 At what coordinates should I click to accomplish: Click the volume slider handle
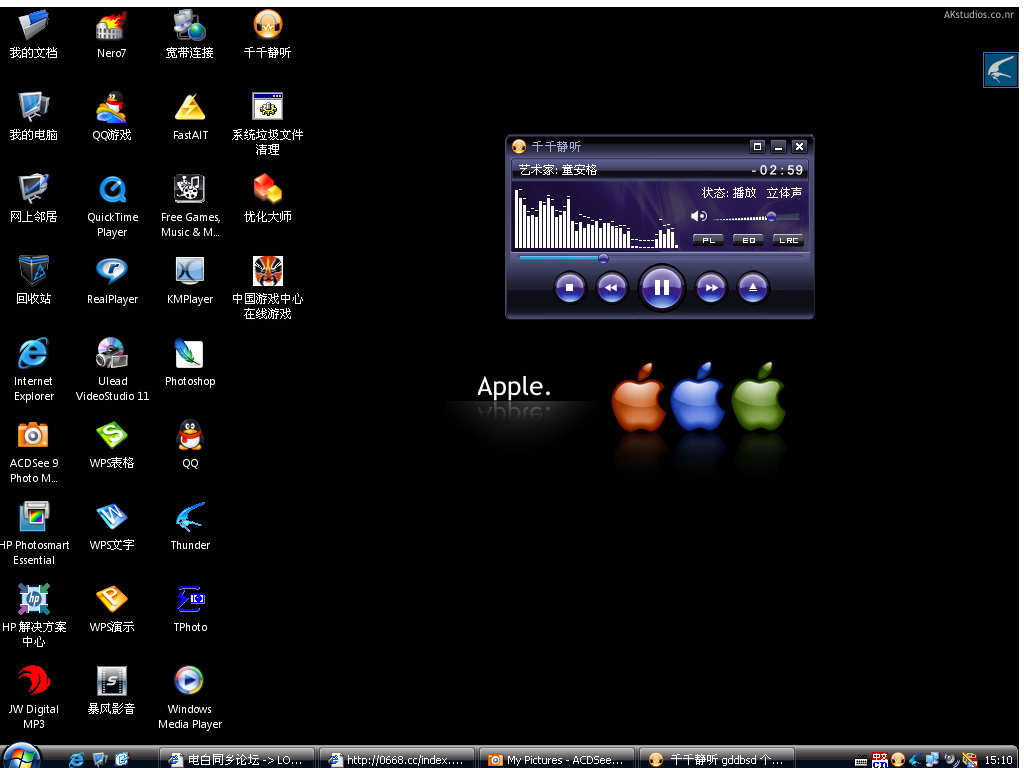(771, 216)
